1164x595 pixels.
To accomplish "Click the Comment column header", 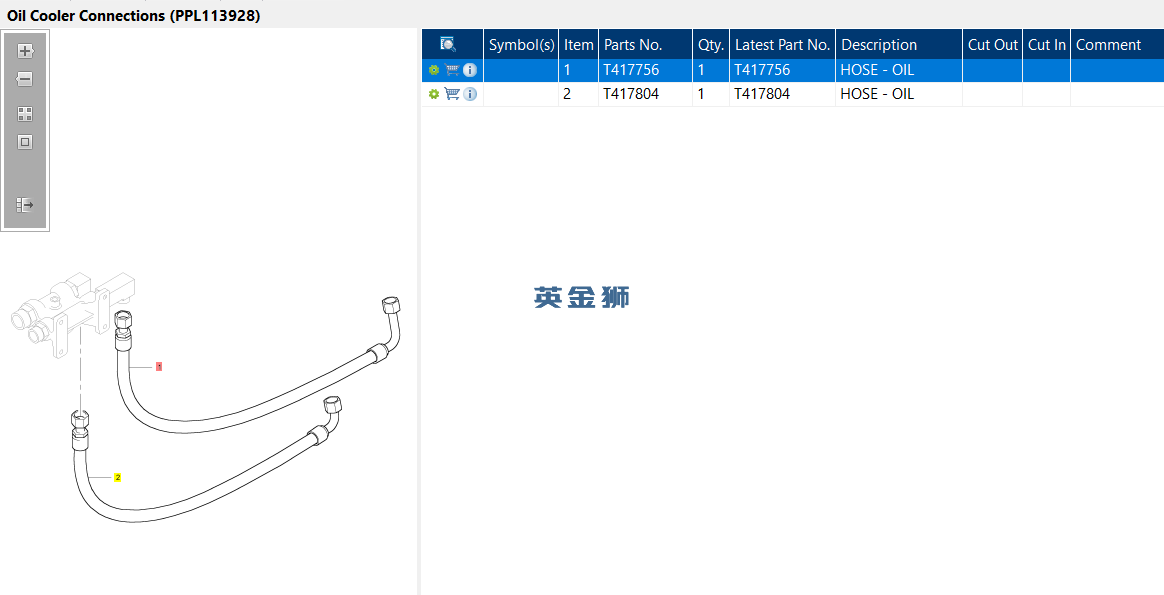I will [x=1117, y=45].
